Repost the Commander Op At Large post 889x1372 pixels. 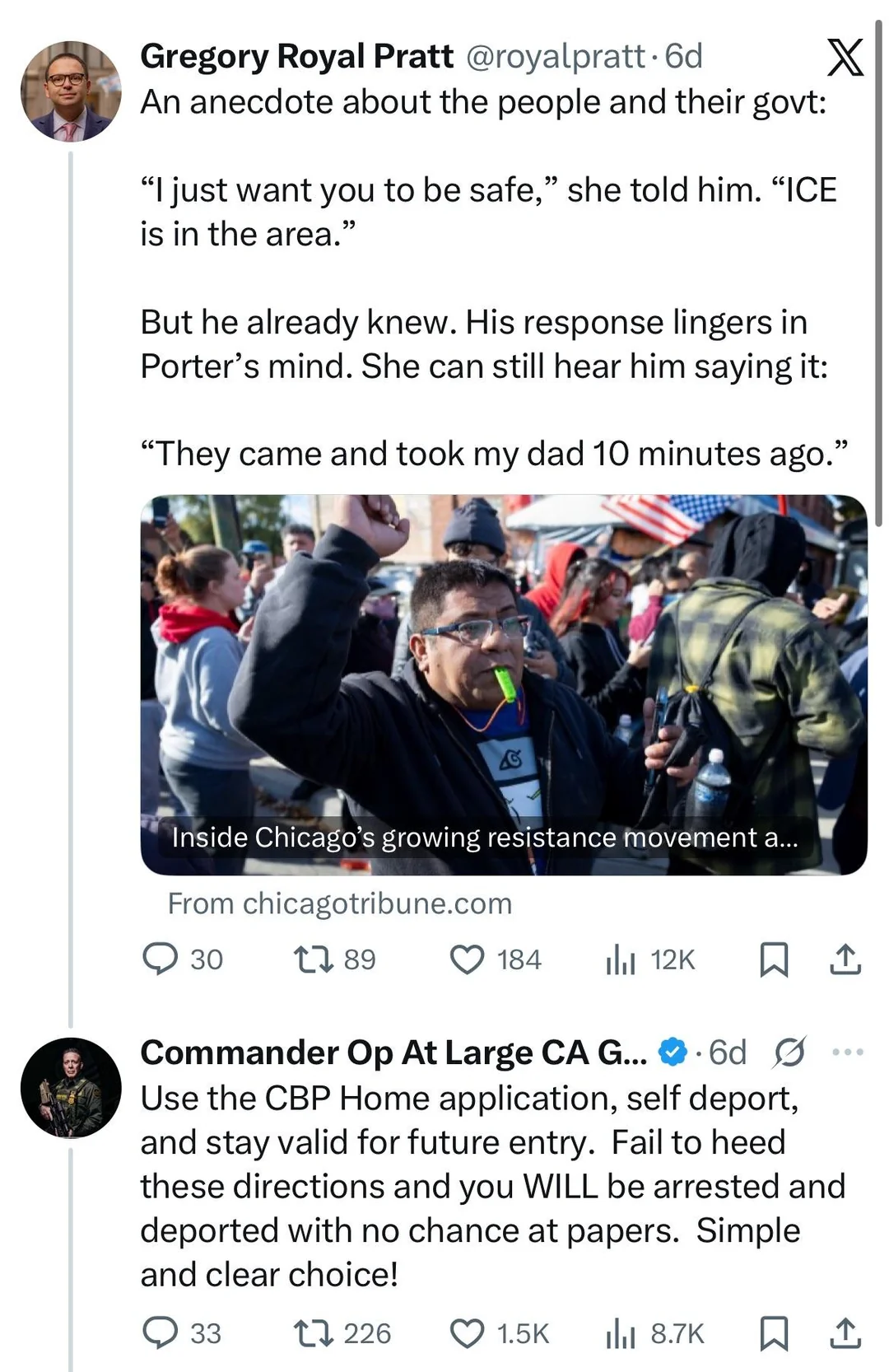coord(313,1333)
